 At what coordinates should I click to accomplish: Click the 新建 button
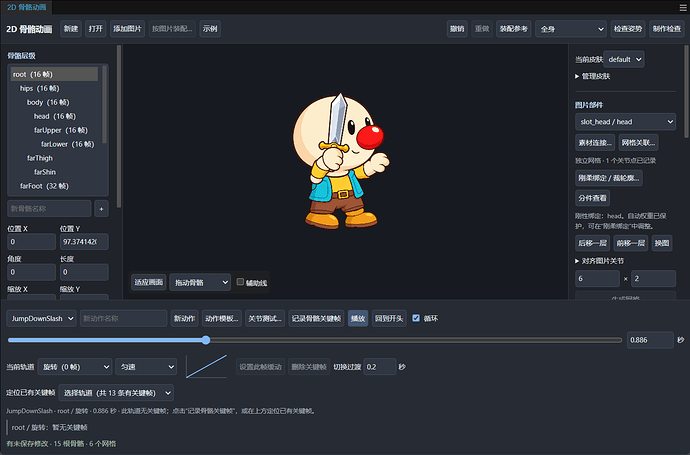click(71, 29)
